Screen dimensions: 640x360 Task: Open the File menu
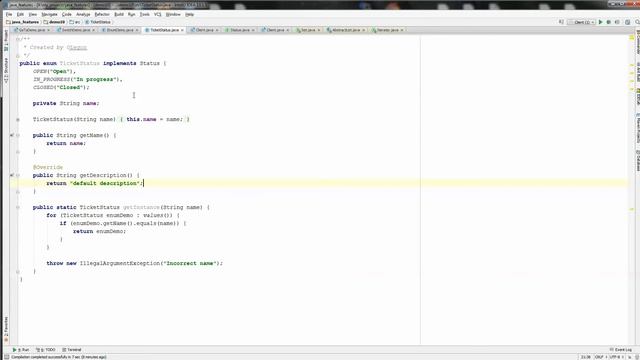[9, 14]
